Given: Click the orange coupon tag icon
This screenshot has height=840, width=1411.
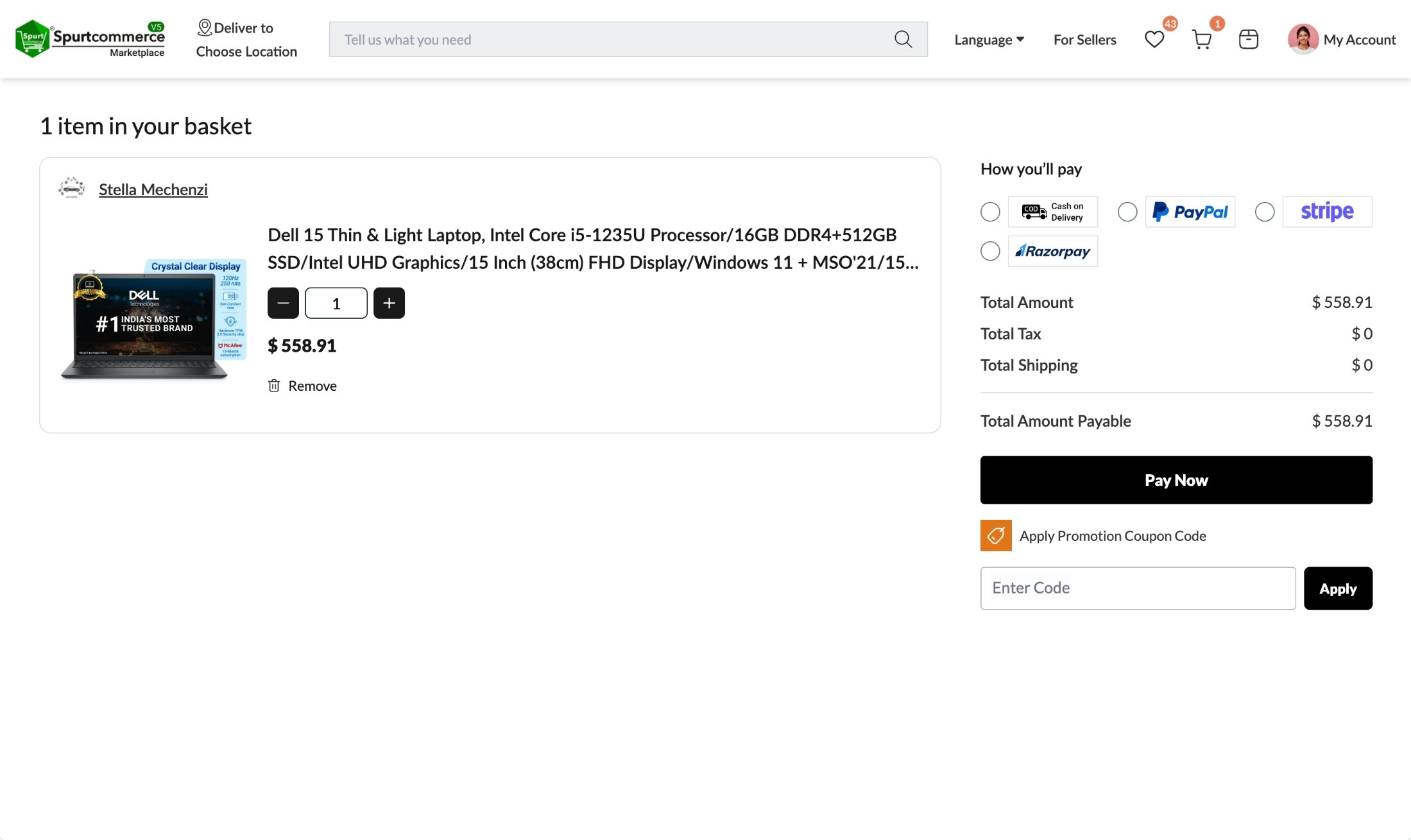Looking at the screenshot, I should tap(996, 535).
